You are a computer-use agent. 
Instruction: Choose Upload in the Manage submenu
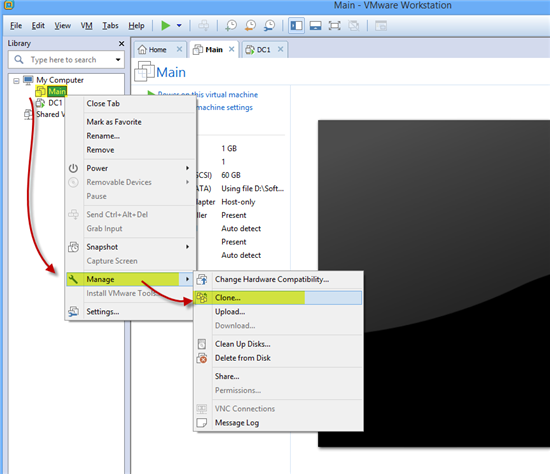(278, 312)
